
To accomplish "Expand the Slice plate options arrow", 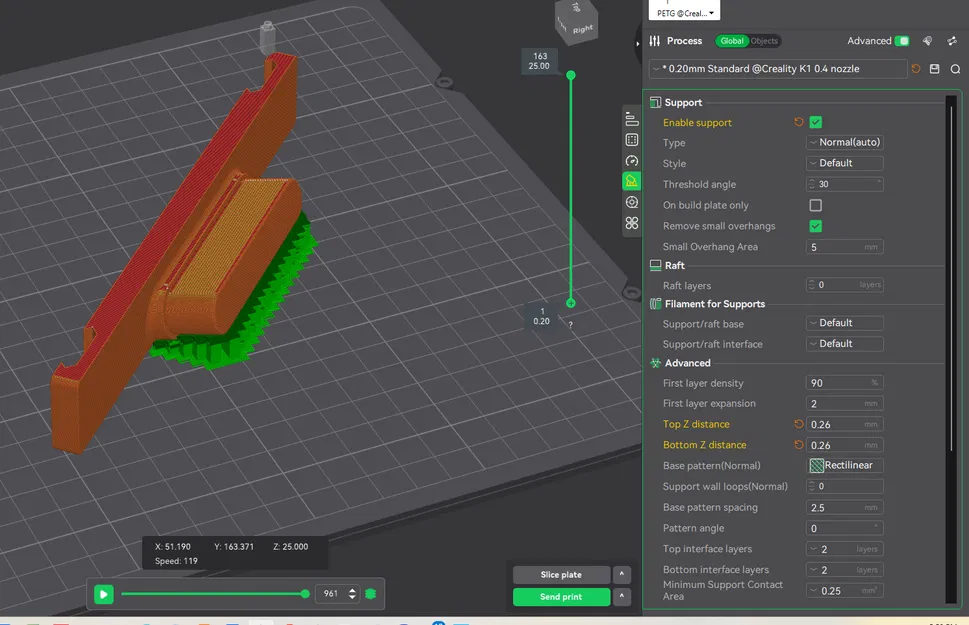I will (x=622, y=574).
